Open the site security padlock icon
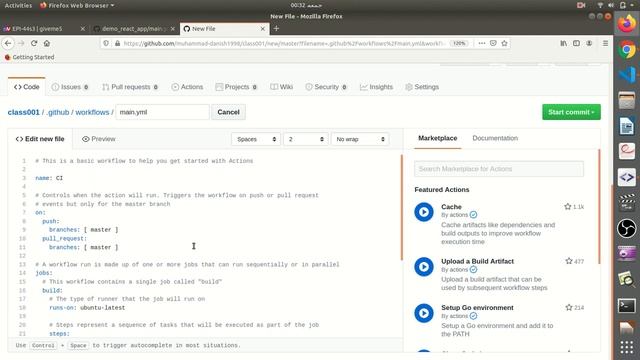Image resolution: width=640 pixels, height=360 pixels. click(117, 43)
